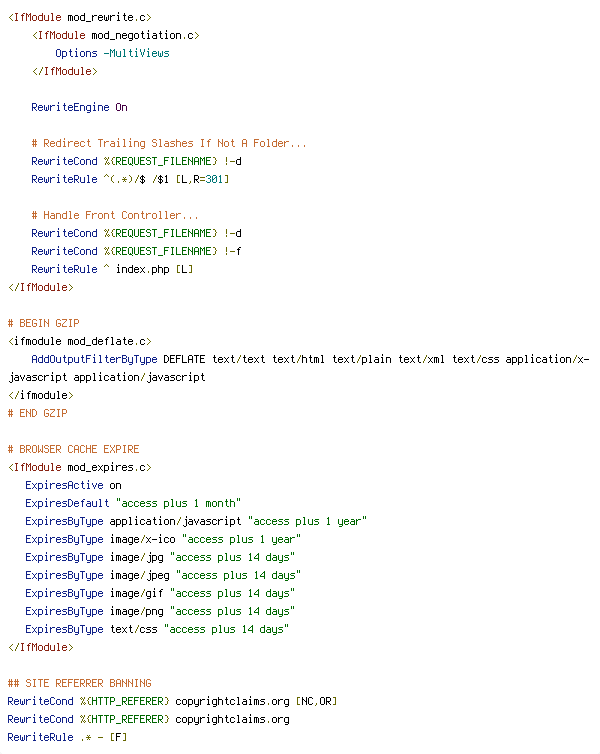Image resolution: width=600 pixels, height=754 pixels.
Task: Click the ExpiresDefault access plus 1 month string
Action: click(x=178, y=503)
